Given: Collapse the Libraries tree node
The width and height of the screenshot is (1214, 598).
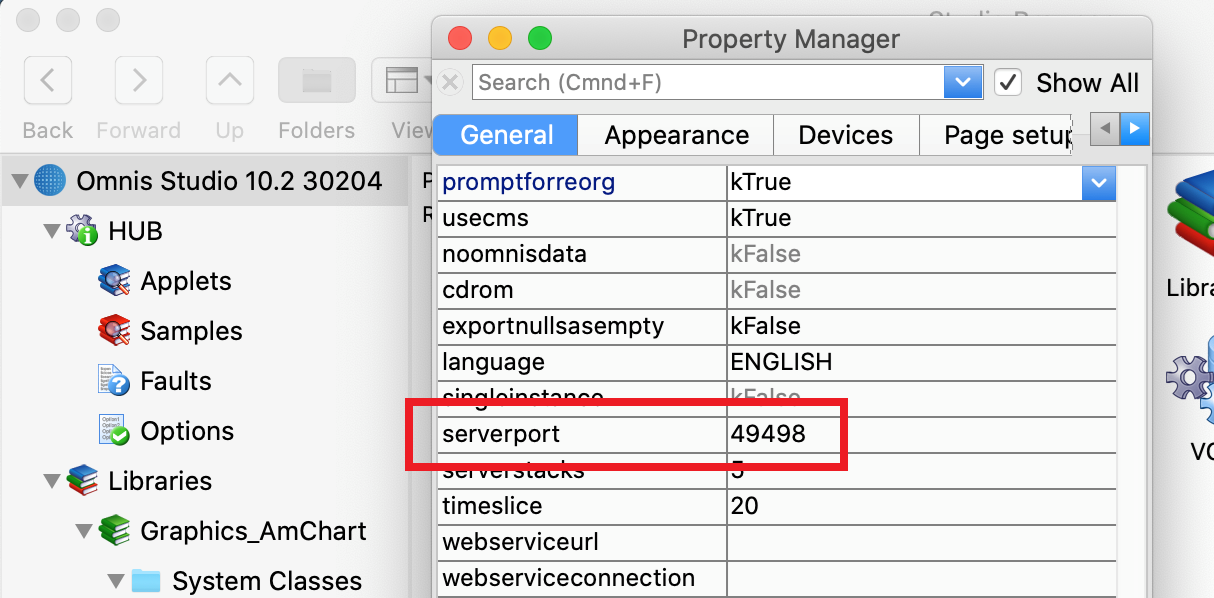Looking at the screenshot, I should point(51,481).
